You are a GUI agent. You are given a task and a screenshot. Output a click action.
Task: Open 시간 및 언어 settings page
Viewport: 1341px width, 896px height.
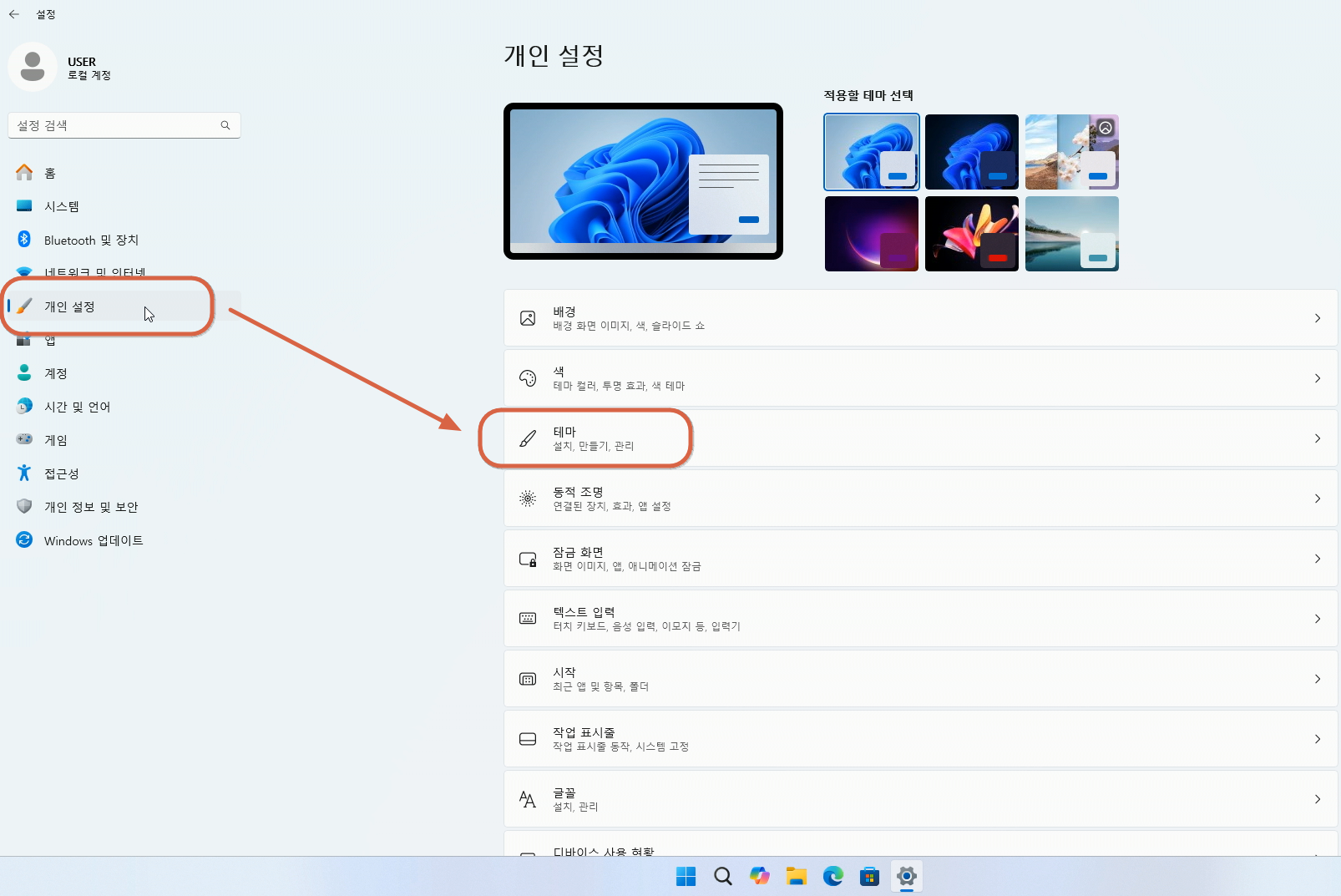point(75,406)
